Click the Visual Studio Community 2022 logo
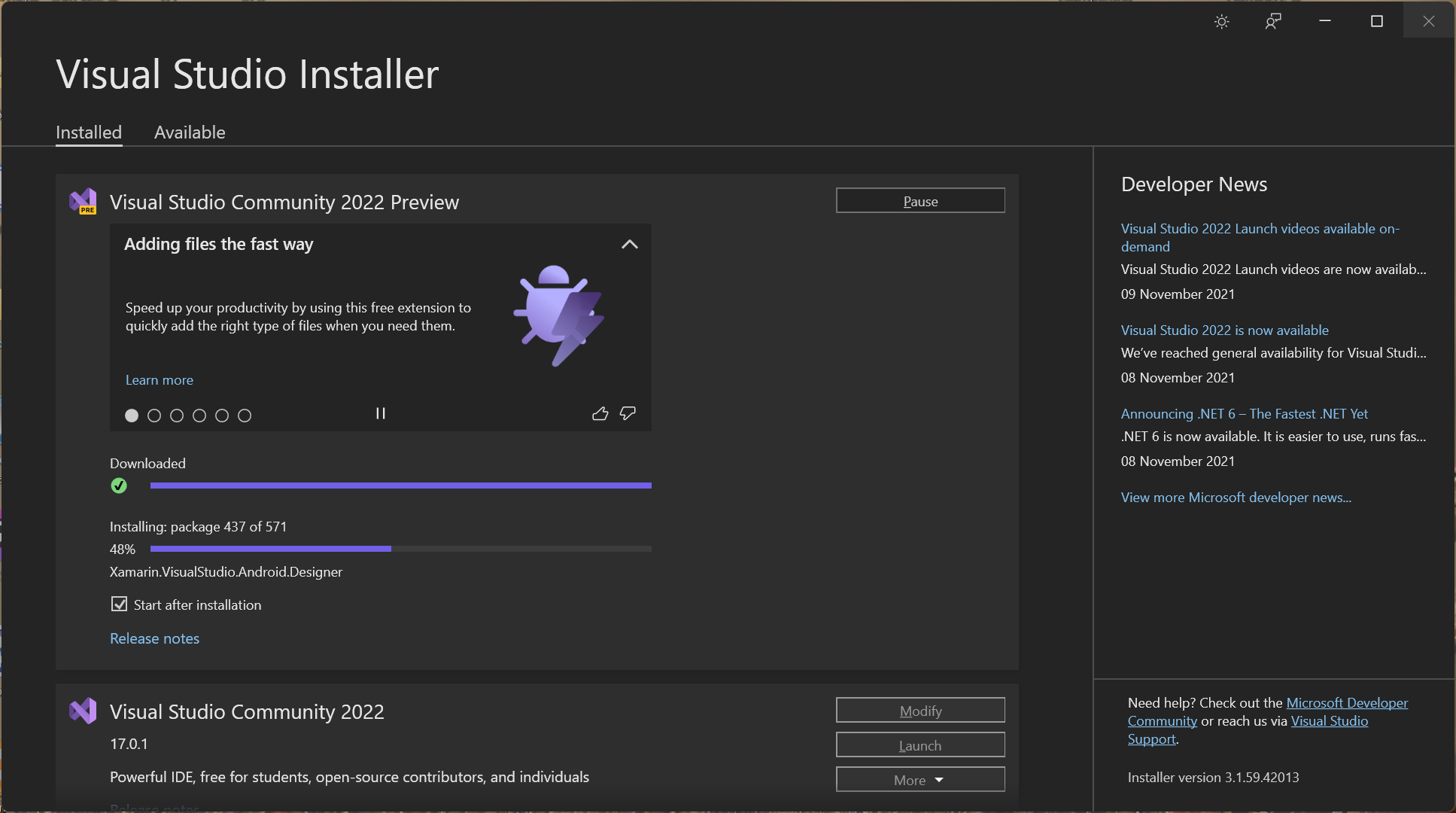Viewport: 1456px width, 813px height. 83,710
